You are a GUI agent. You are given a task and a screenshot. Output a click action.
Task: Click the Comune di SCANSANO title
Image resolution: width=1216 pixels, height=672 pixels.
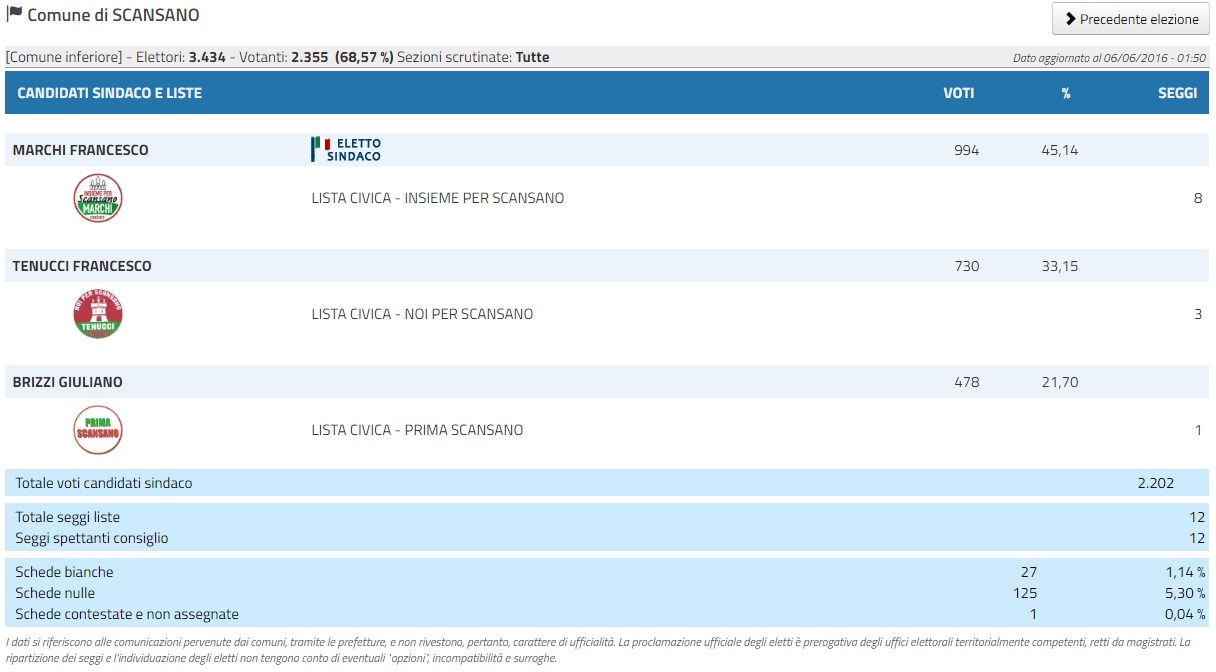pos(113,15)
